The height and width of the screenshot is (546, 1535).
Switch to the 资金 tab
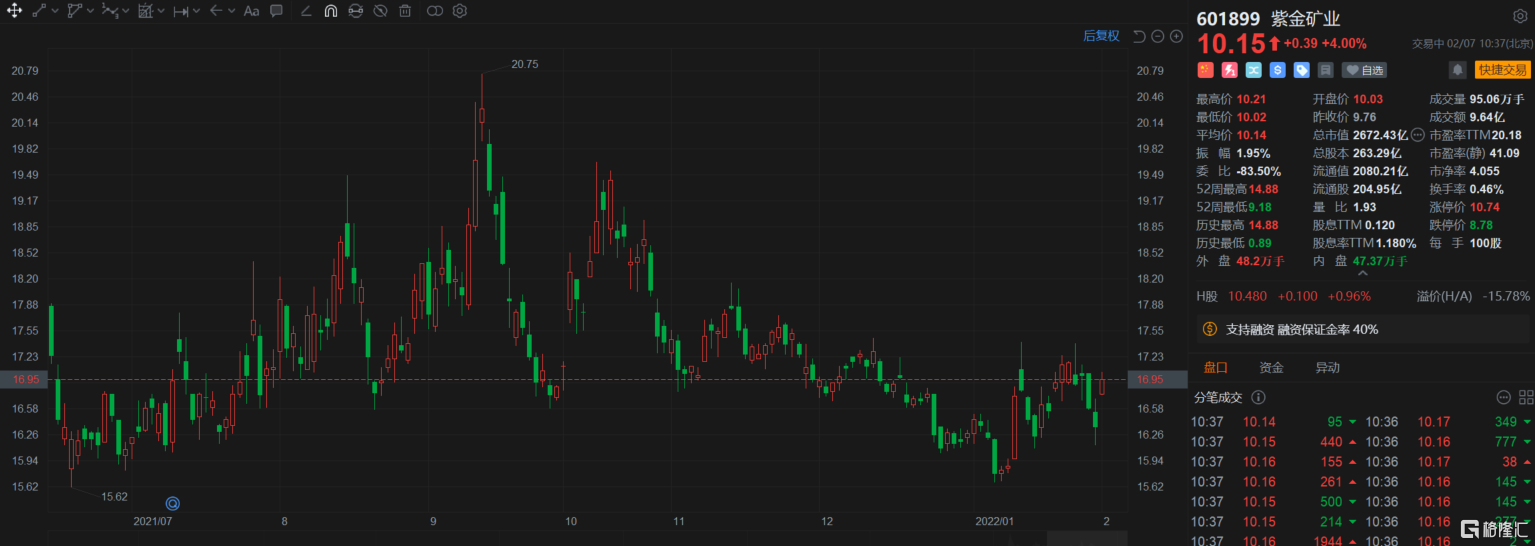[x=1271, y=368]
